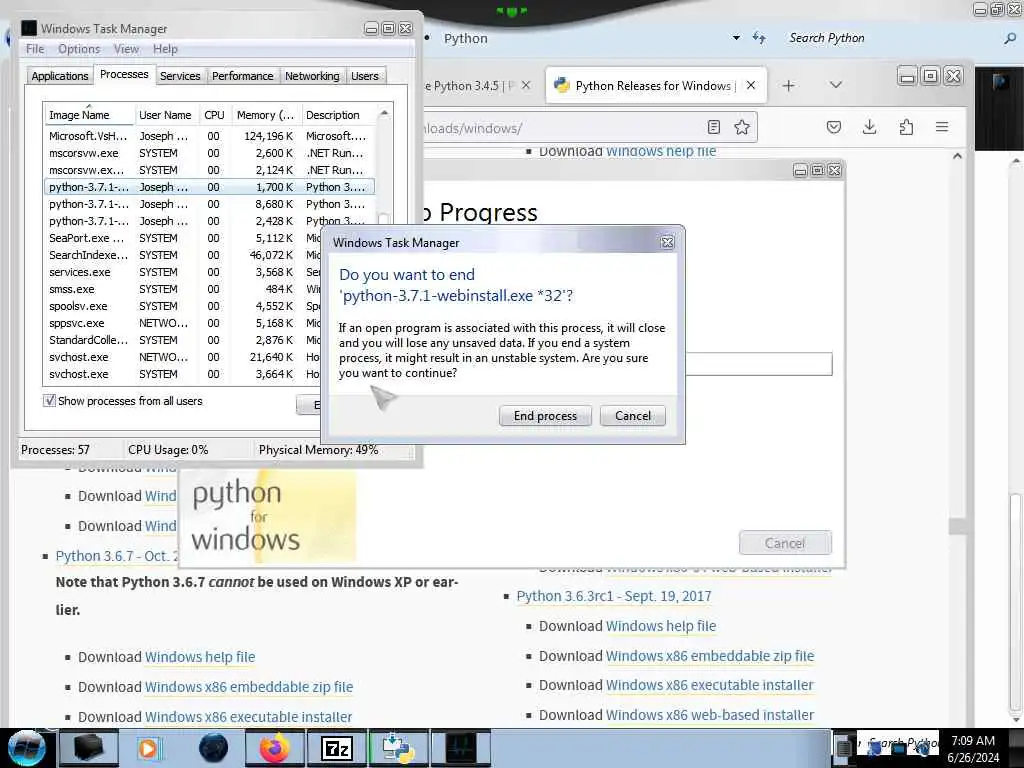Select Python Releases for Windows tab

click(x=655, y=86)
